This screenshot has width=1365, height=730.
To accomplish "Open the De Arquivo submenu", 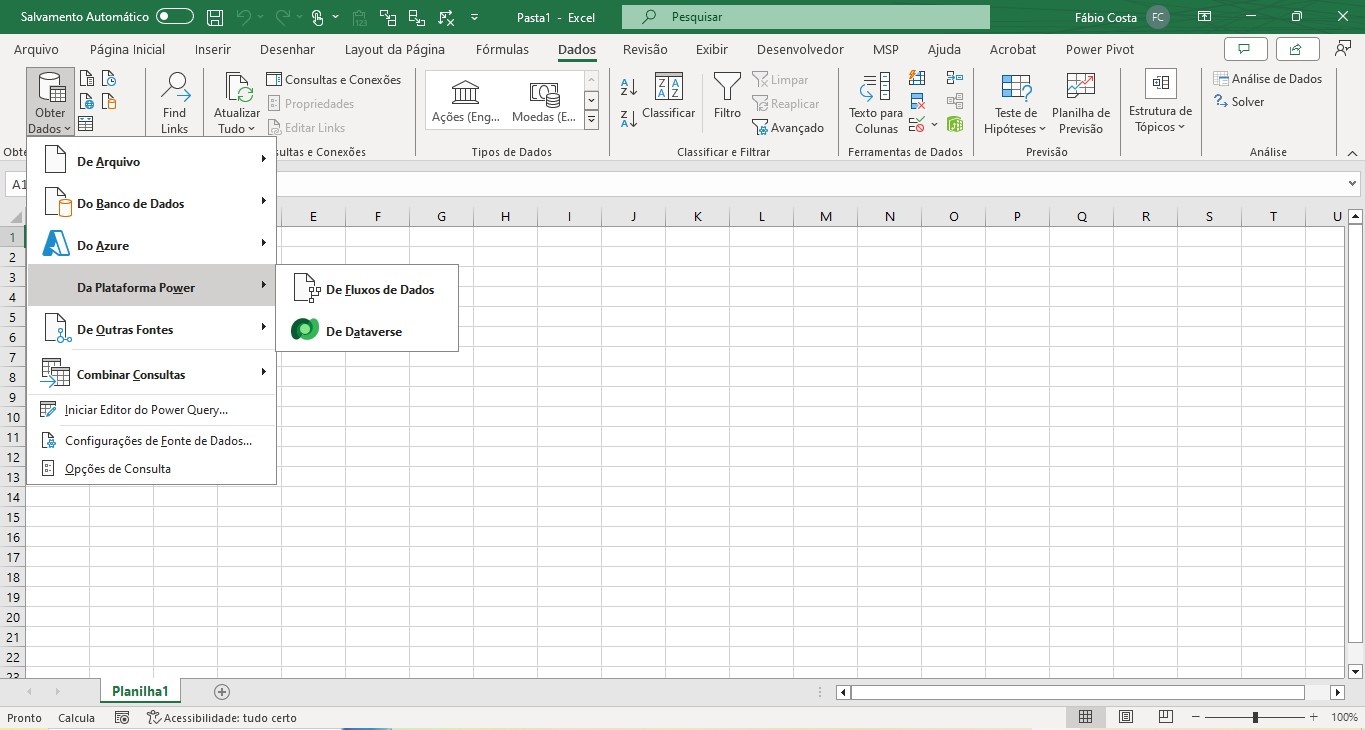I will coord(151,161).
